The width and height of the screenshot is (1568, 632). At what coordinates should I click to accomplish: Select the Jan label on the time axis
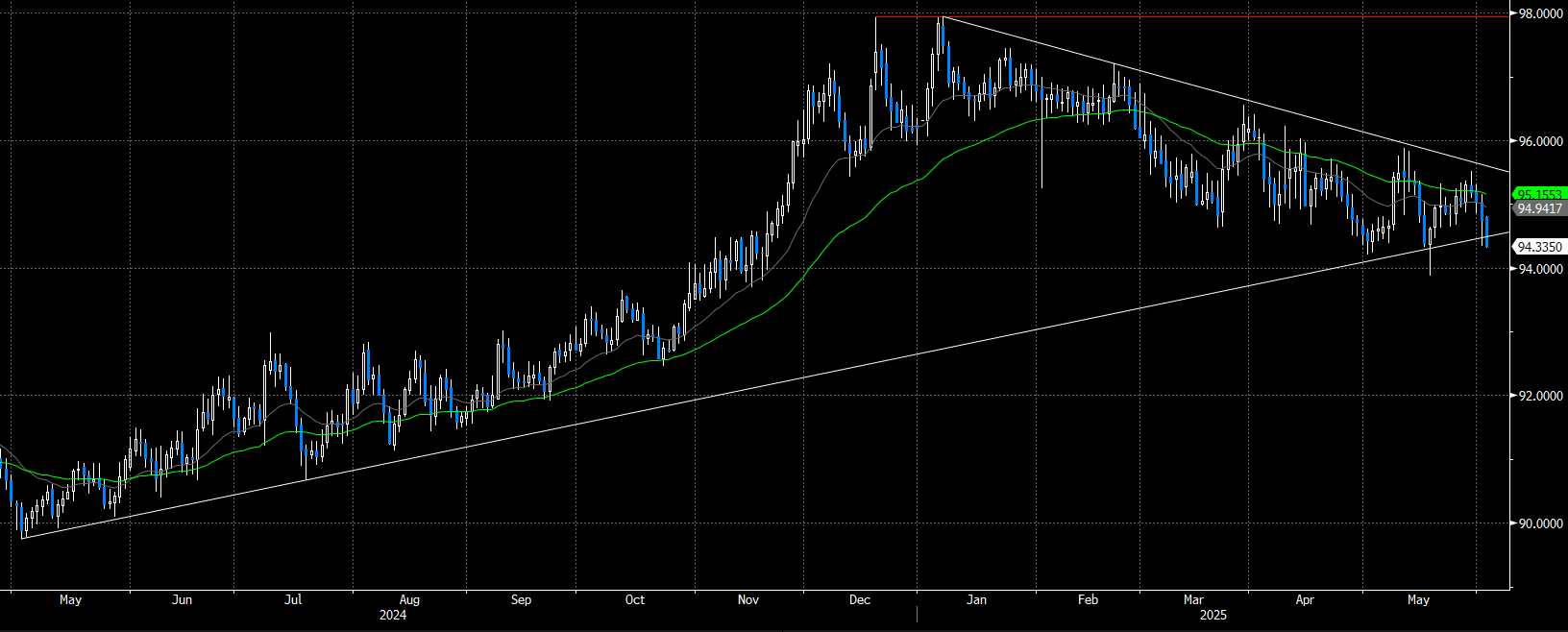(x=976, y=599)
